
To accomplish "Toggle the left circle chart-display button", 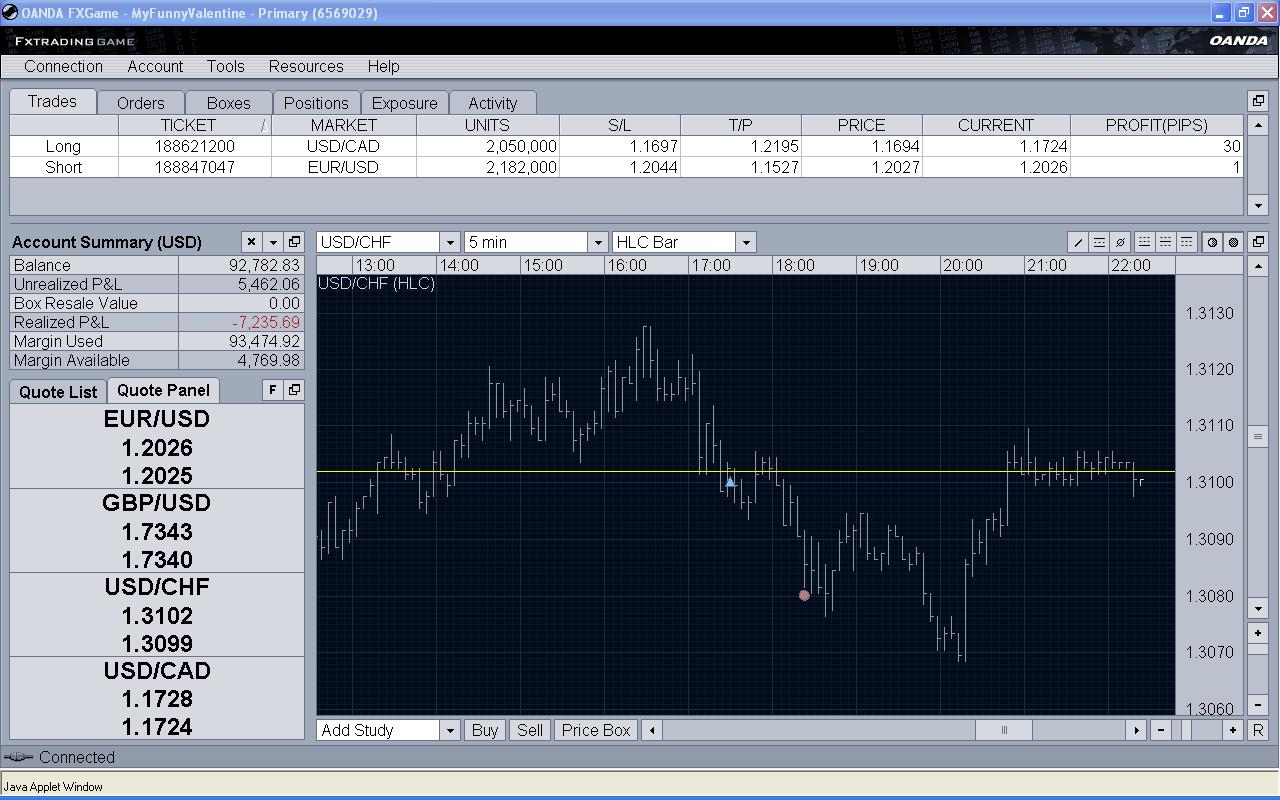I will (x=1212, y=242).
